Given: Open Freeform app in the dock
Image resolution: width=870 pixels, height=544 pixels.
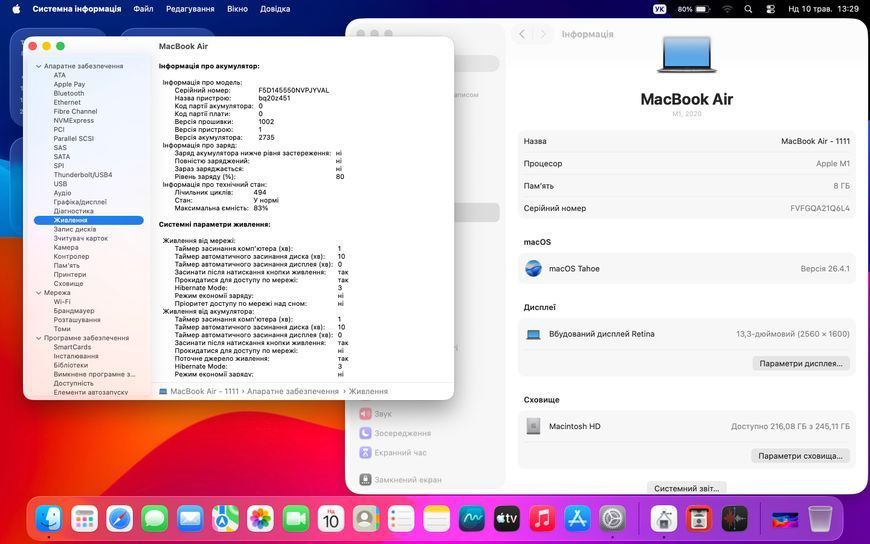Looking at the screenshot, I should tap(472, 520).
